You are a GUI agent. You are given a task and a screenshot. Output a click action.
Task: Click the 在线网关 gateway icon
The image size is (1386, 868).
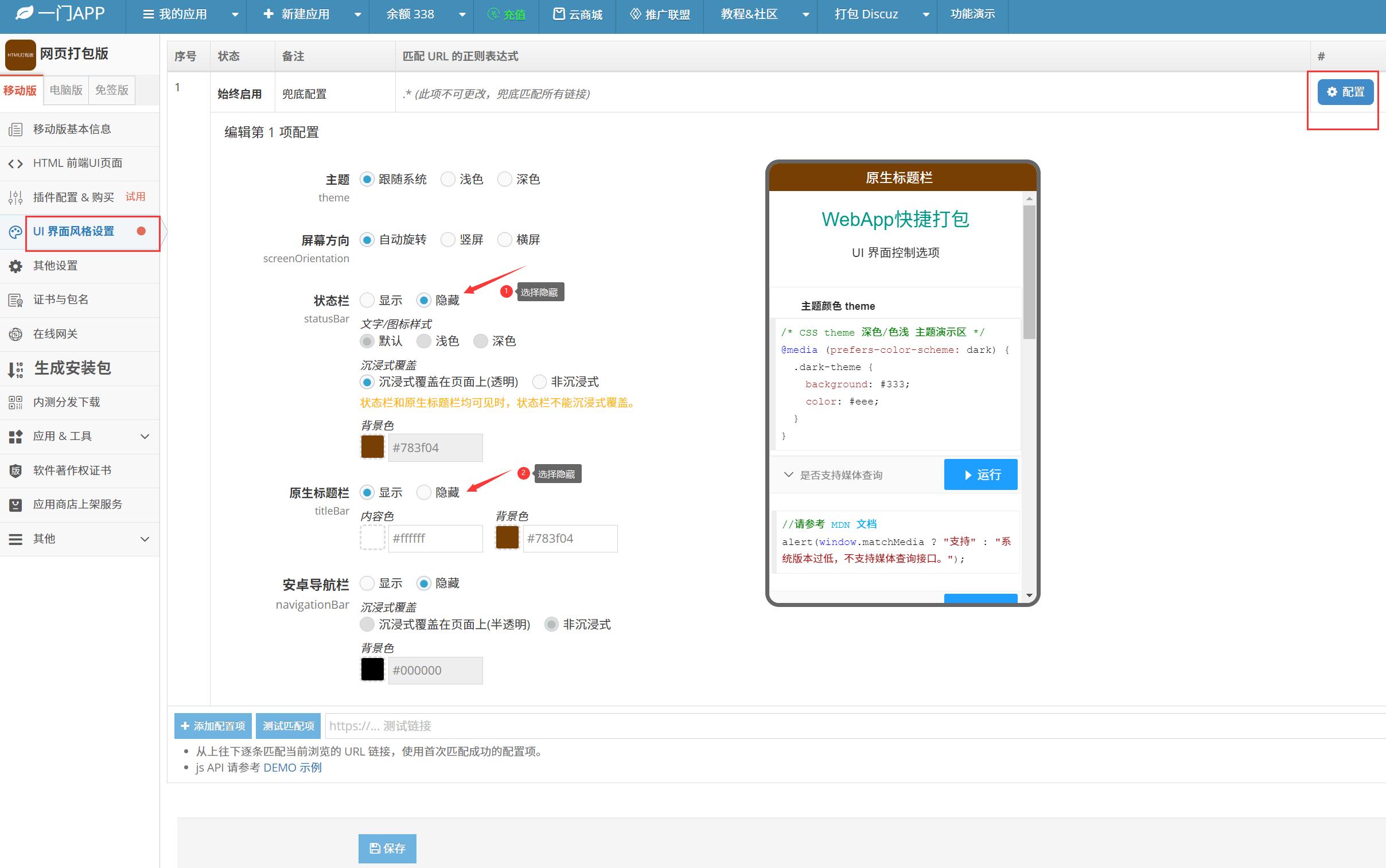click(x=15, y=334)
